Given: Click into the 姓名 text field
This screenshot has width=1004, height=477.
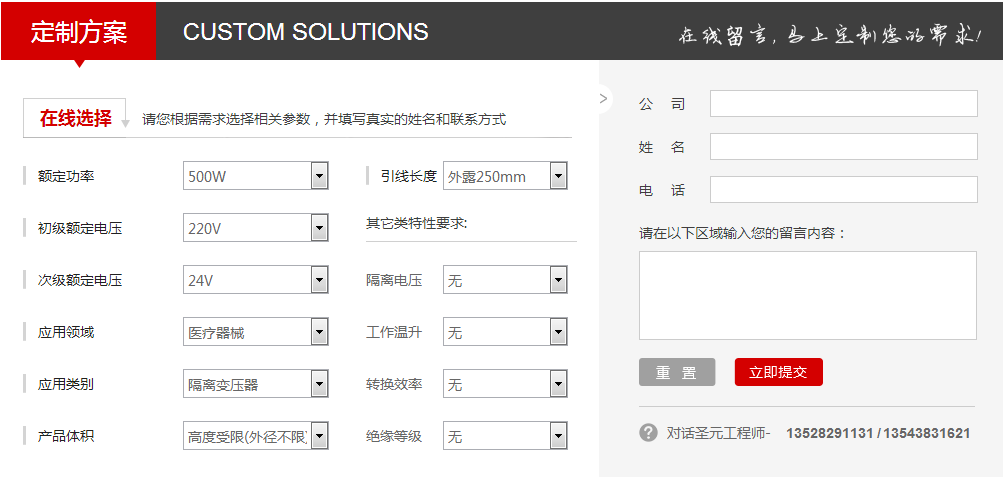Looking at the screenshot, I should coord(843,147).
